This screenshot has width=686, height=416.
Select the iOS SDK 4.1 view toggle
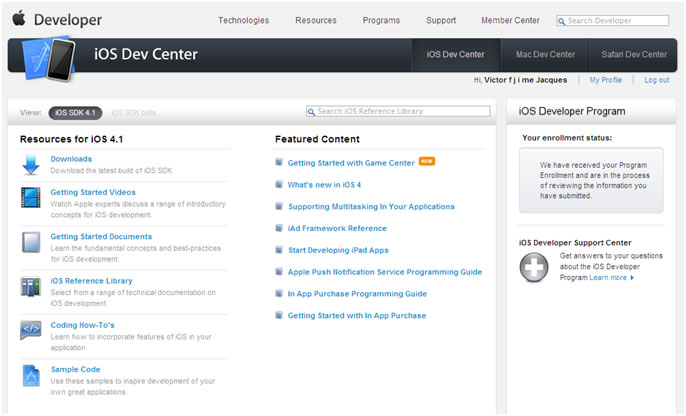(x=75, y=112)
